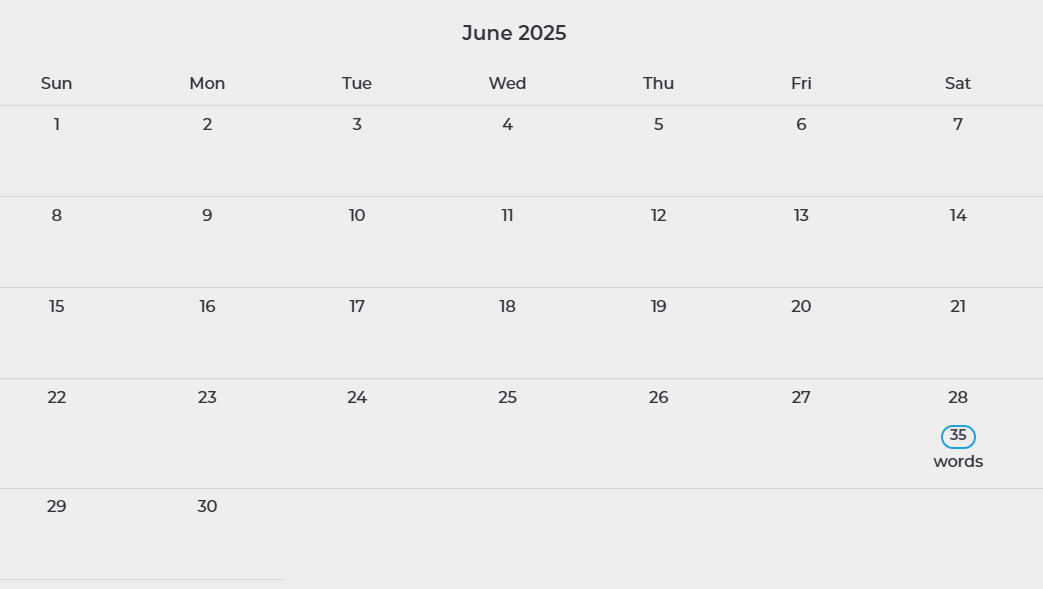Click the June 2025 month title
This screenshot has width=1043, height=589.
click(514, 33)
